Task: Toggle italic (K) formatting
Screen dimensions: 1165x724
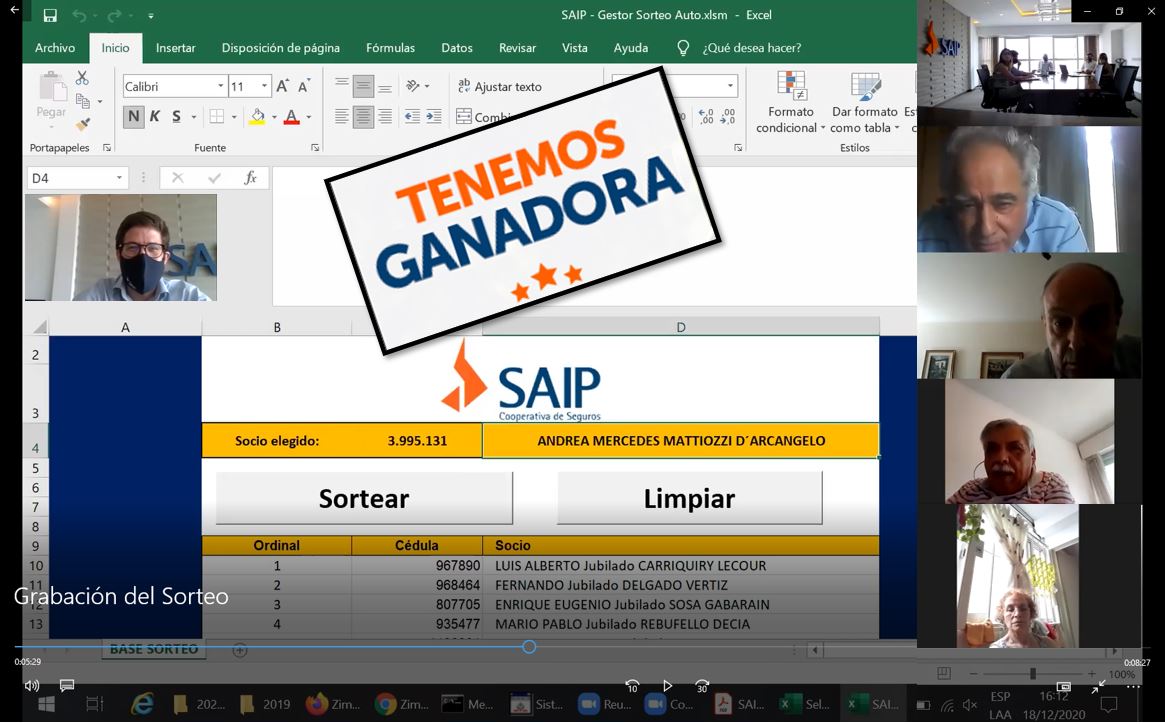Action: click(x=155, y=117)
